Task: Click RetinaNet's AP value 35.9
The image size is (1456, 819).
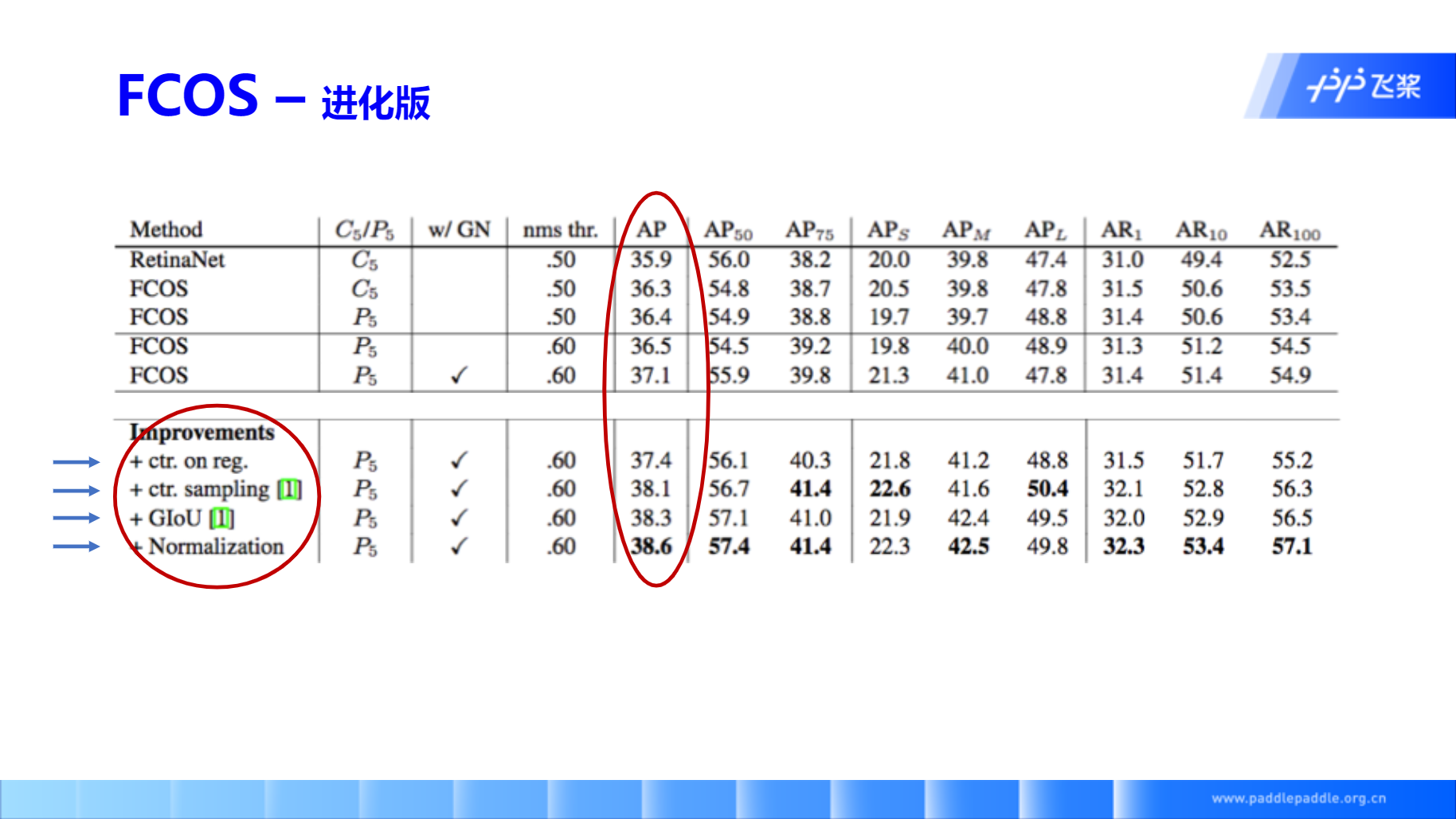Action: [x=651, y=260]
